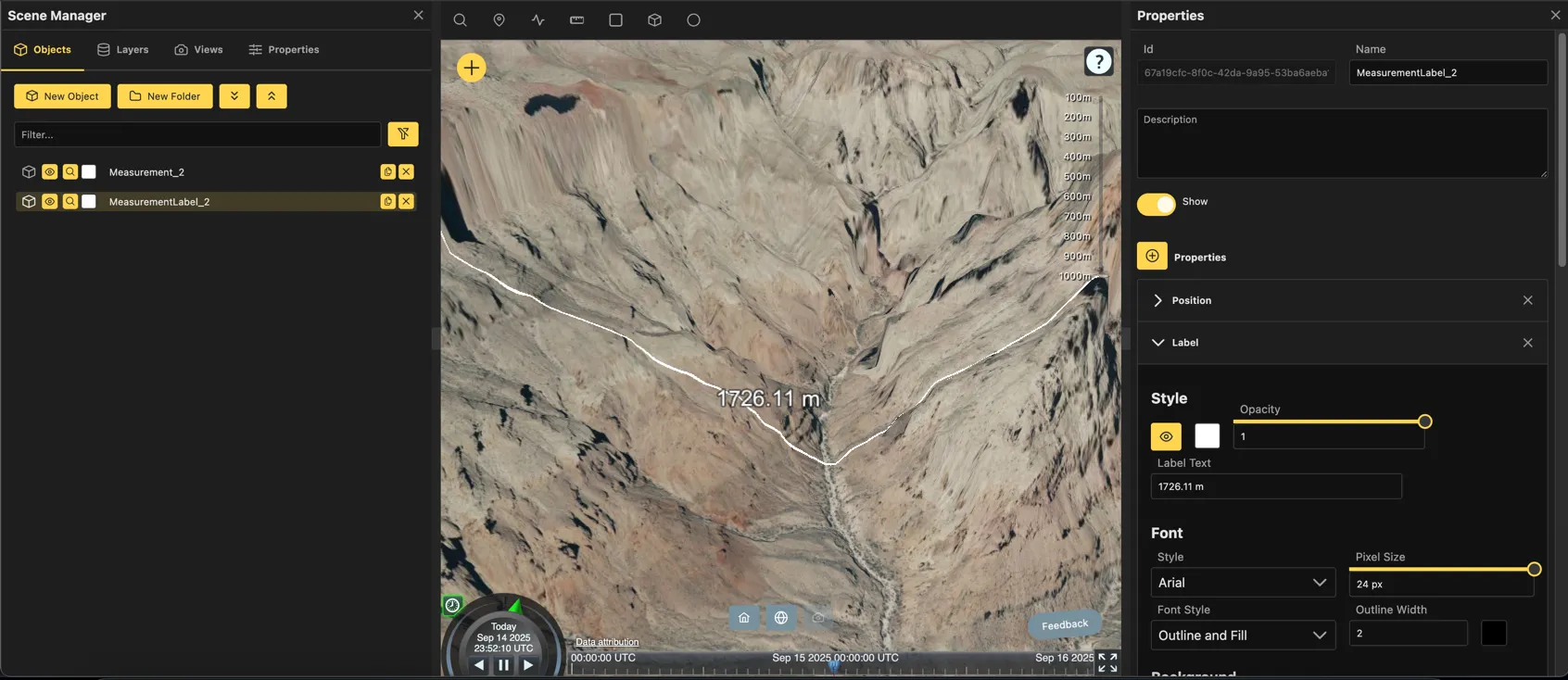Open the help question mark icon
The width and height of the screenshot is (1568, 680).
click(1098, 62)
